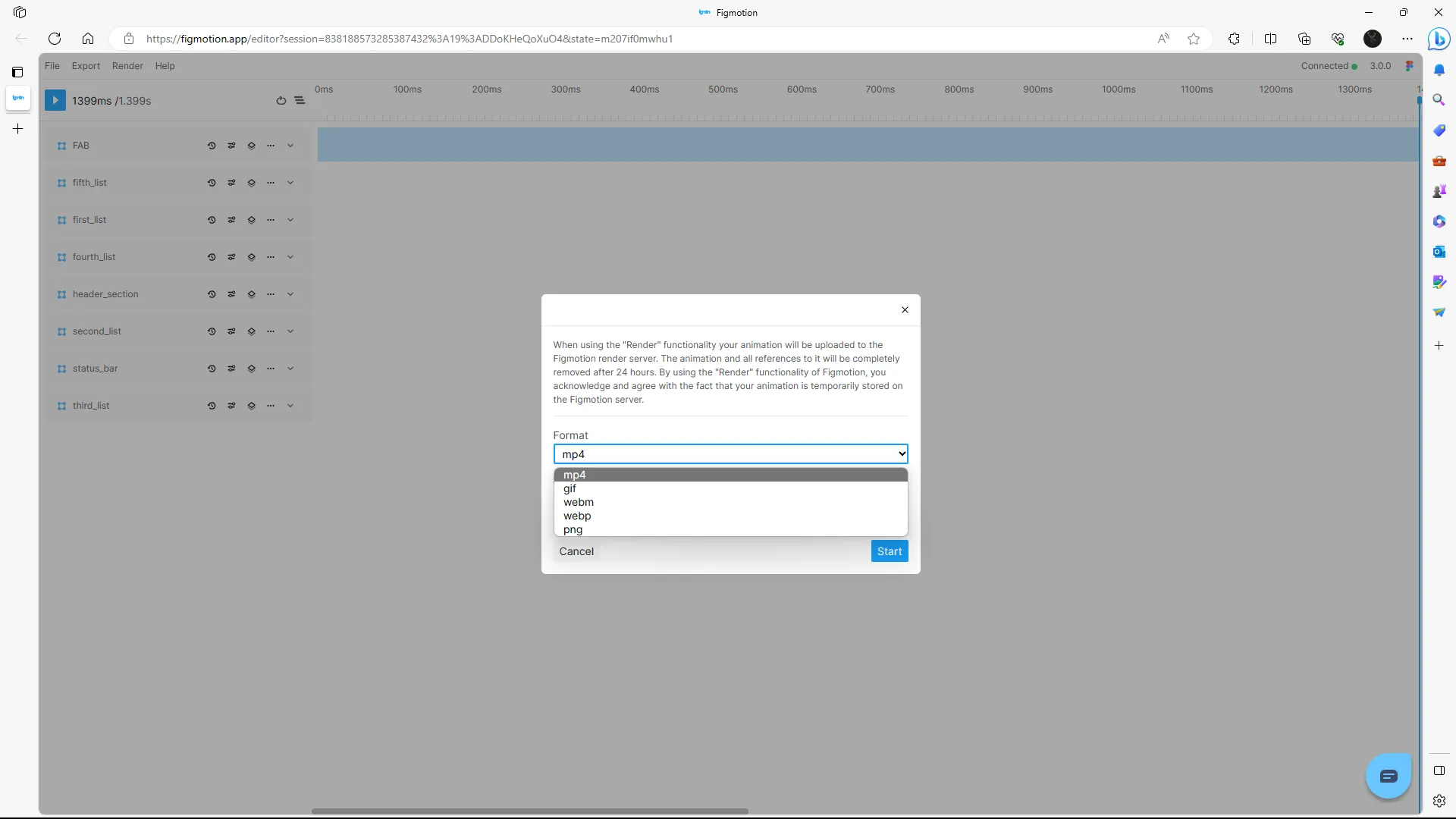
Task: Click the Figma logo icon top right
Action: click(x=1409, y=66)
